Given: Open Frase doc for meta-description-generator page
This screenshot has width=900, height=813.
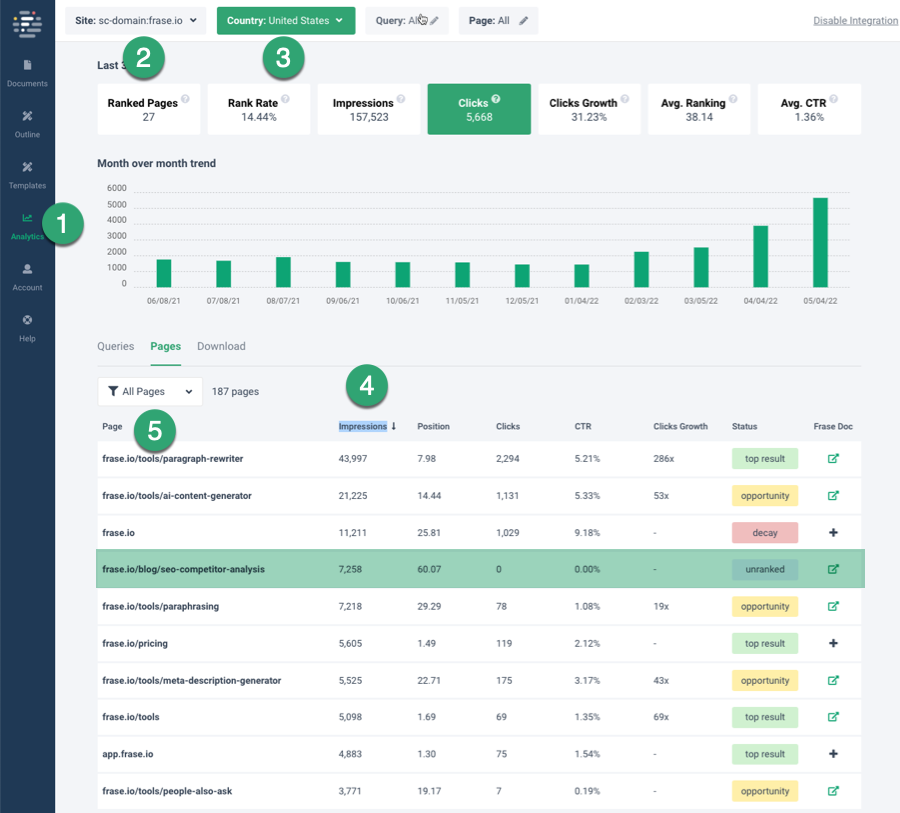Looking at the screenshot, I should pyautogui.click(x=833, y=680).
